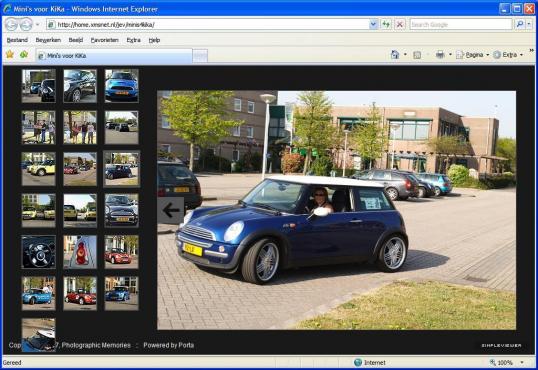Click the 100% zoom level button
This screenshot has width=538, height=370.
502,362
